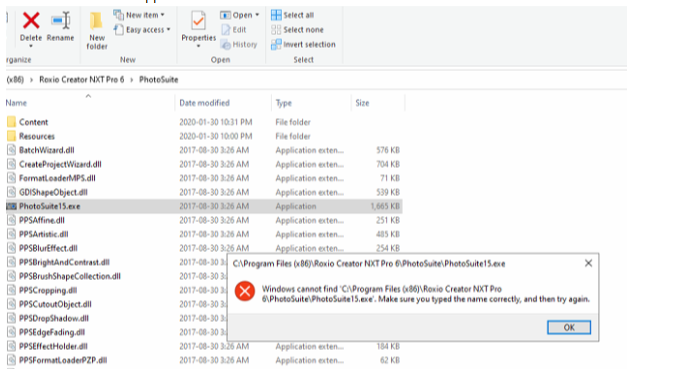This screenshot has height=391, width=675.
Task: Select the PPSBrightAndContrast.dll file icon
Action: tap(11, 262)
